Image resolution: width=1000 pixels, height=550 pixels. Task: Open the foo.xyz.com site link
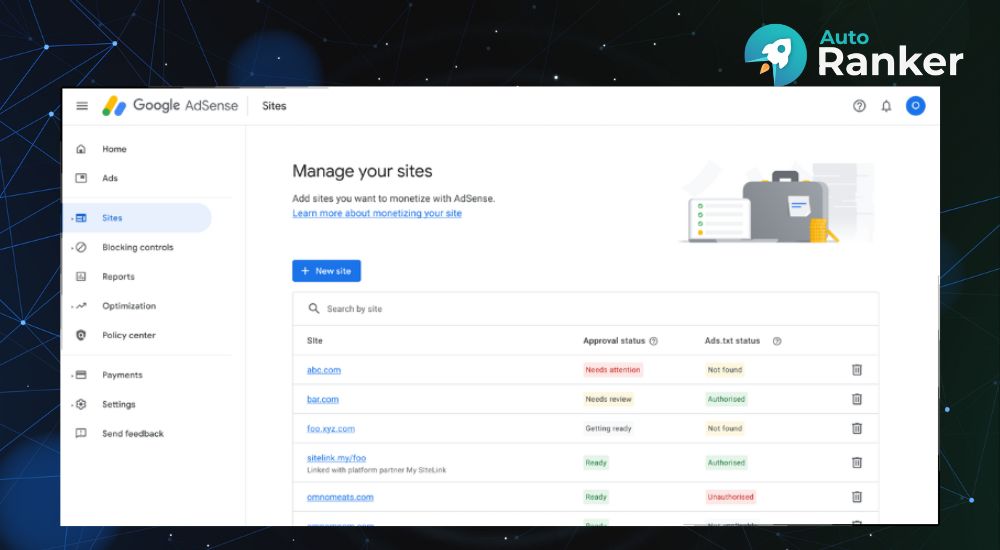pyautogui.click(x=331, y=429)
